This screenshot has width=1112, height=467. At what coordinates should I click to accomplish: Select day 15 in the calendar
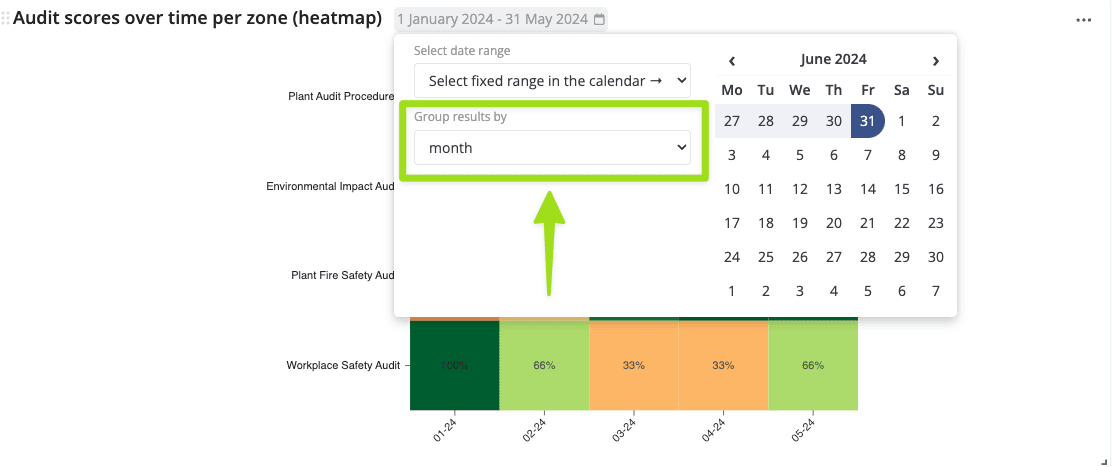click(x=901, y=189)
